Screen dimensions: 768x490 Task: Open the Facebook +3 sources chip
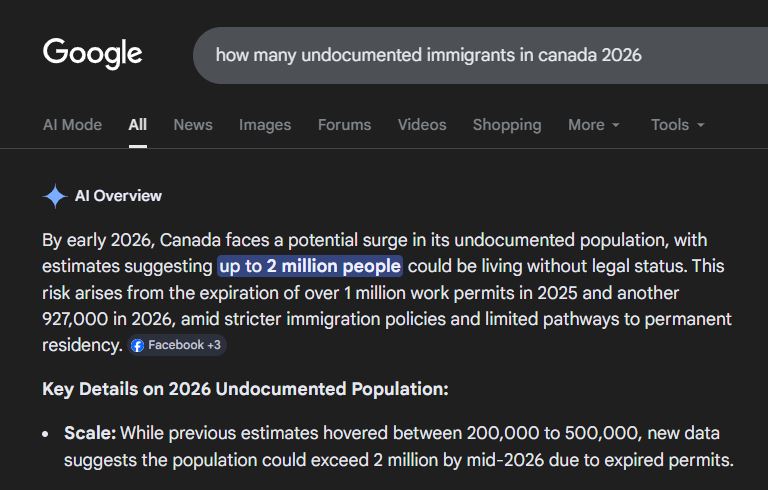(177, 345)
